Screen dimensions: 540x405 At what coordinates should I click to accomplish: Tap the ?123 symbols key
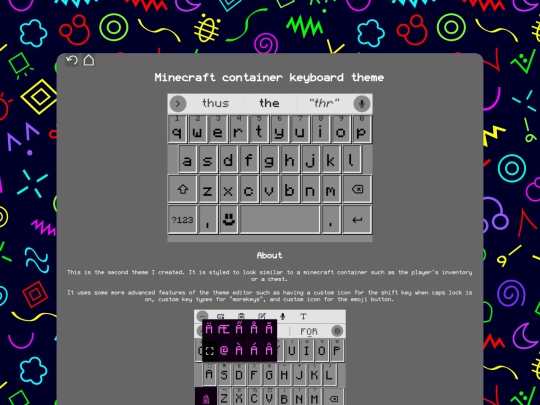[183, 219]
